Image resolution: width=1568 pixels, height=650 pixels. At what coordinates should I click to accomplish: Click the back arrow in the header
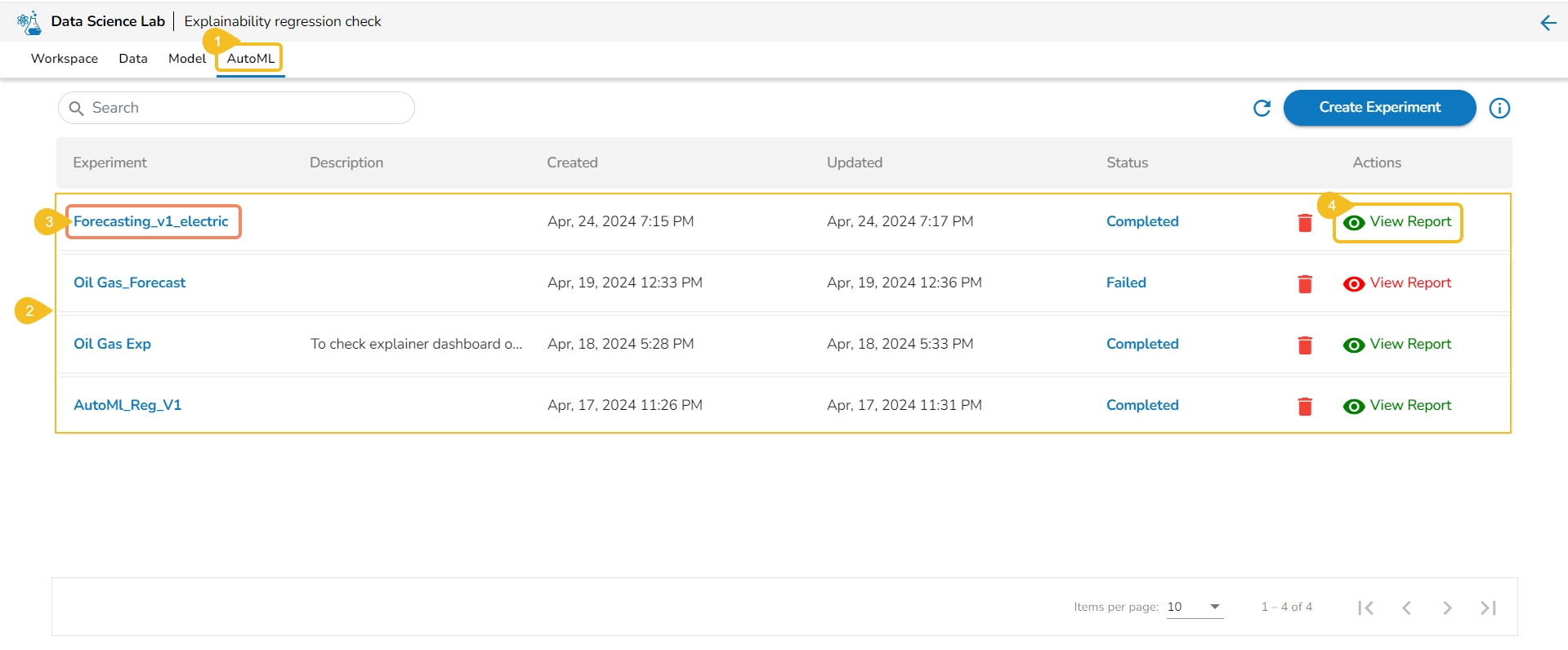tap(1548, 23)
